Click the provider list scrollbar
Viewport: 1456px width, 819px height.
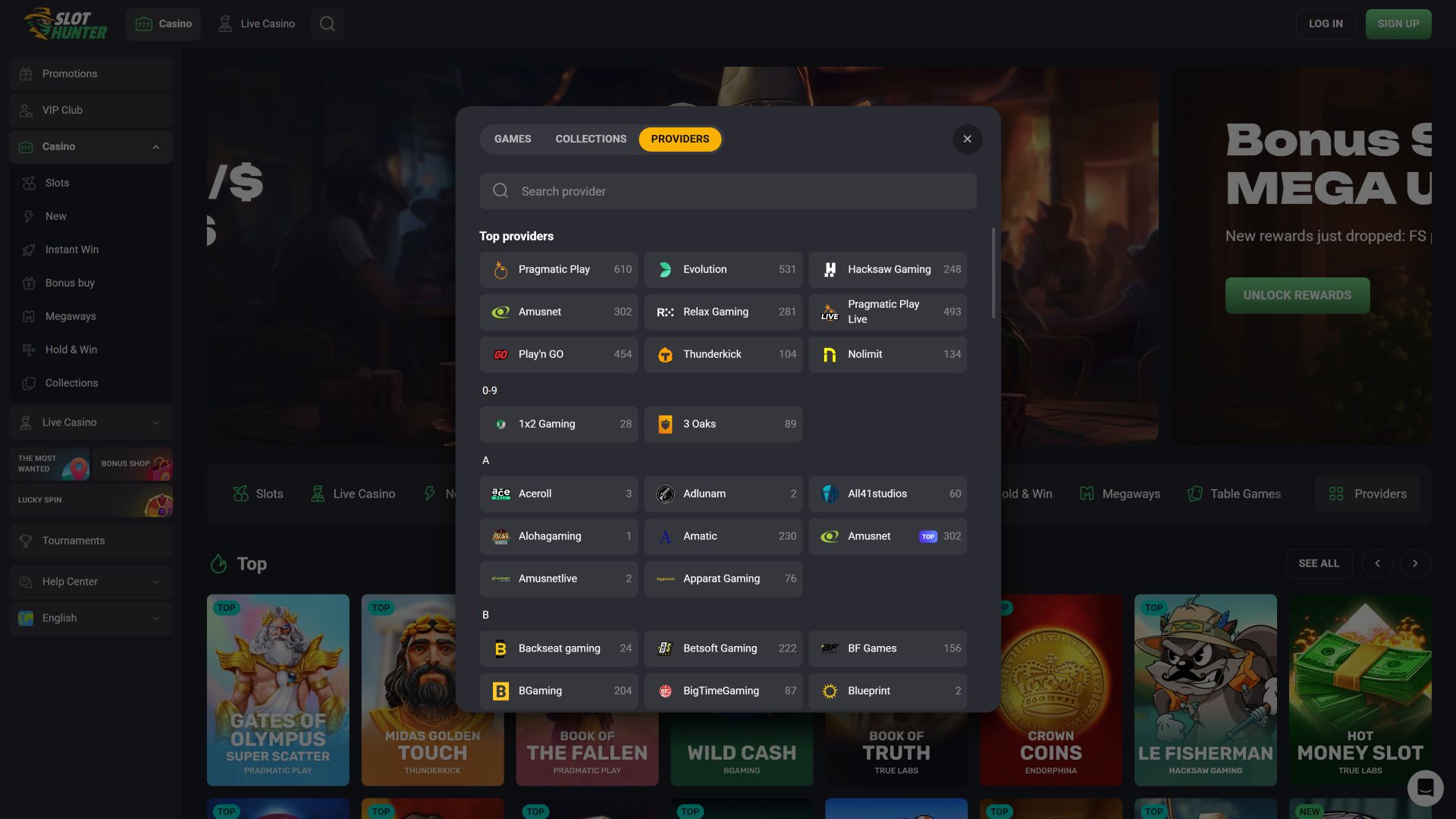tap(993, 273)
